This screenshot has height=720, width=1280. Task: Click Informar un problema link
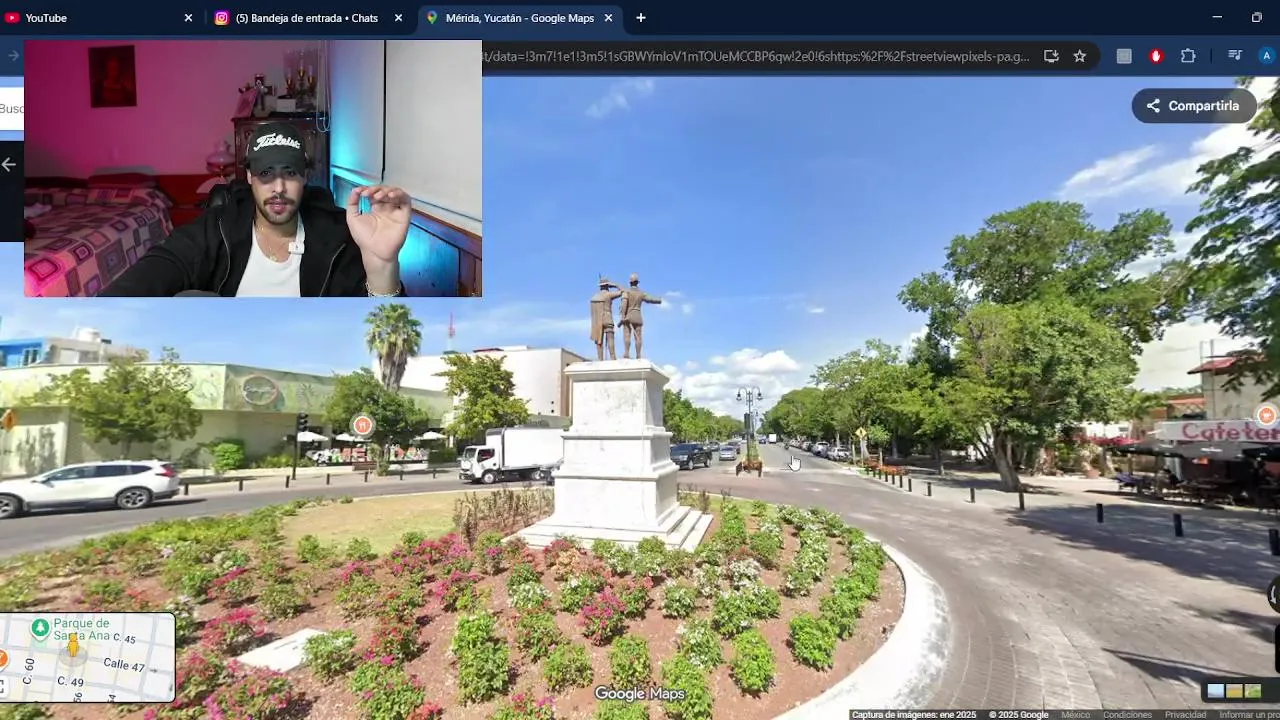tap(1249, 715)
